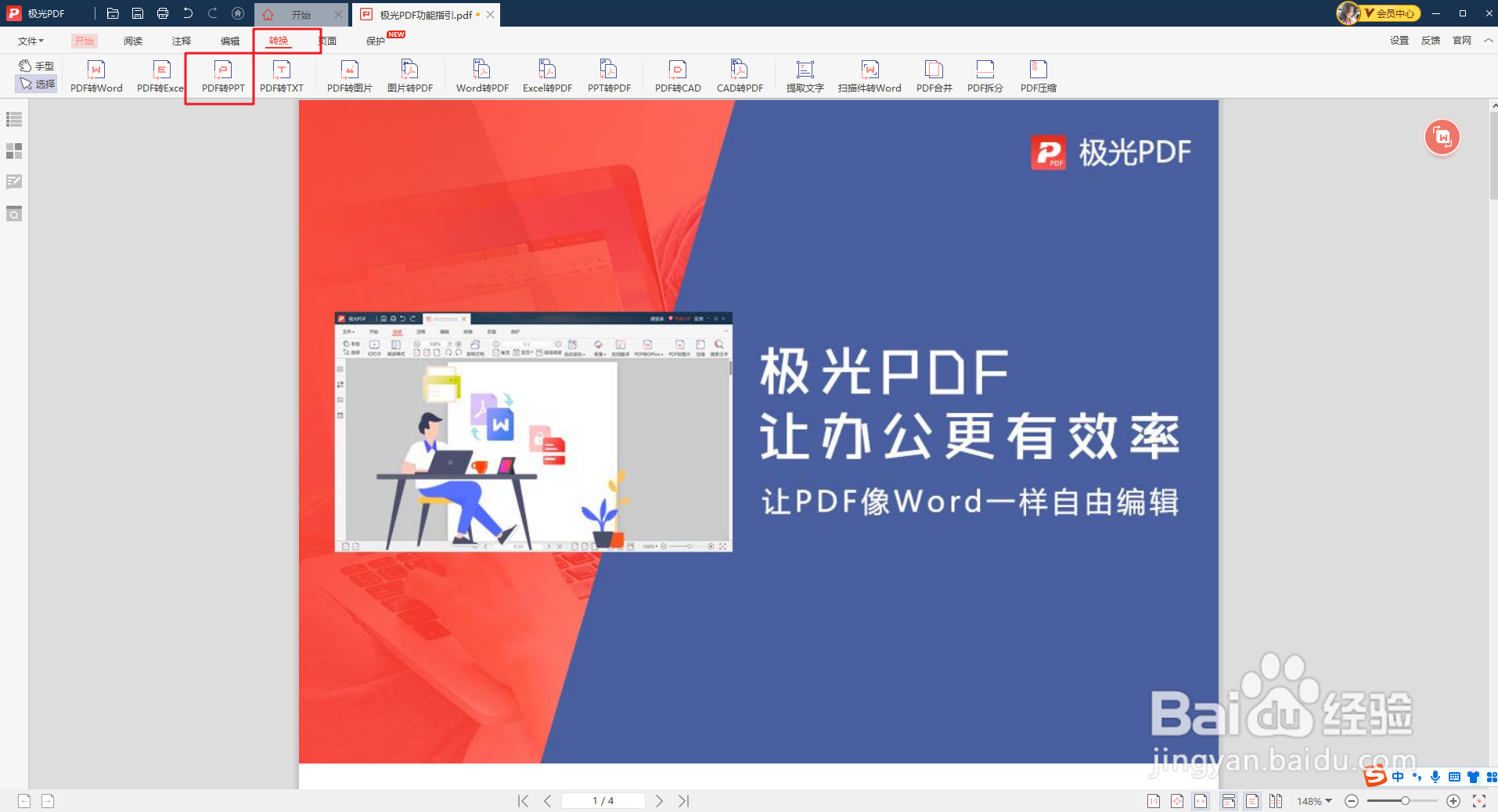Switch to the 页面 ribbon tab
The width and height of the screenshot is (1498, 812).
(327, 41)
